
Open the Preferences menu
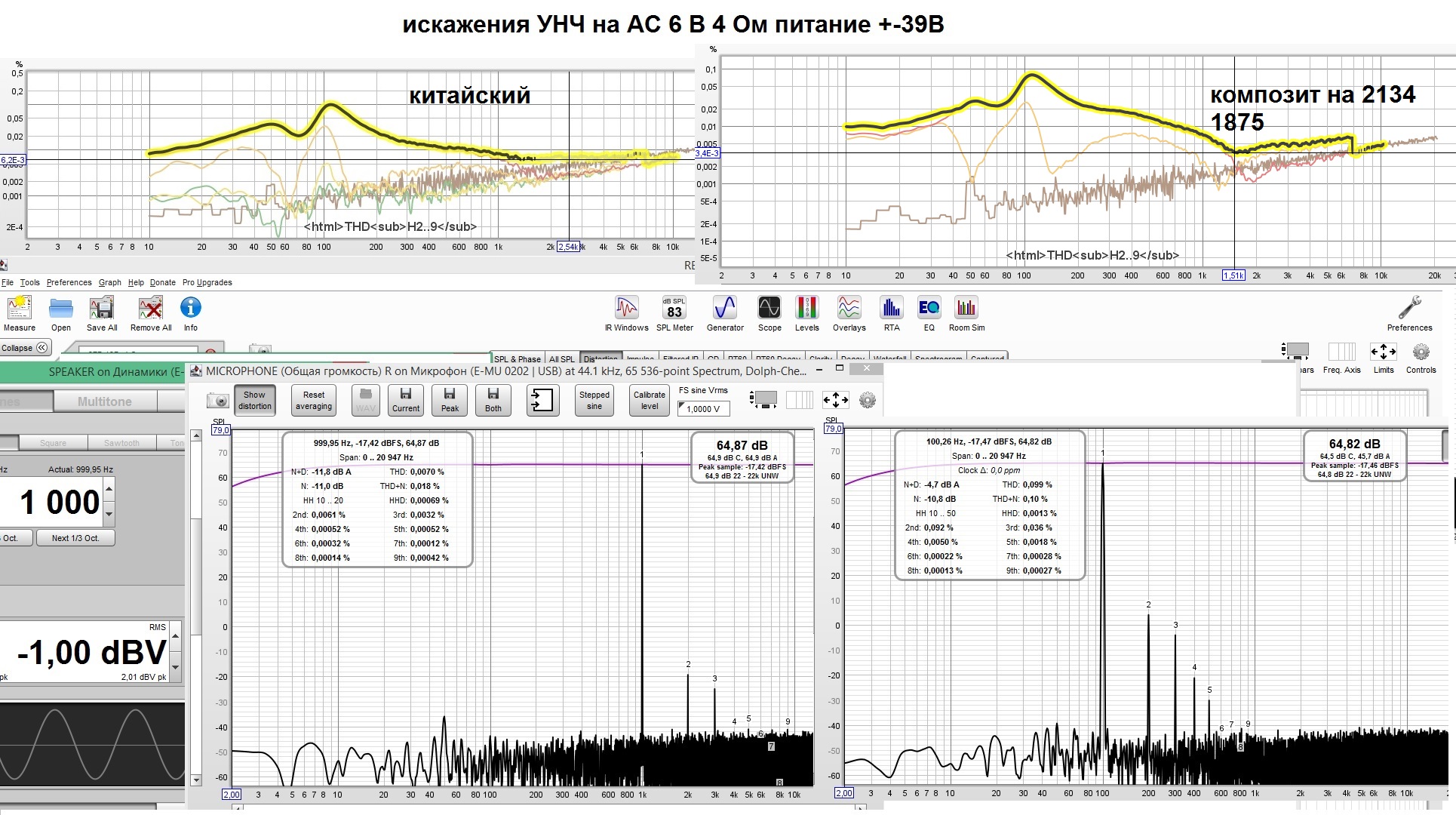(69, 282)
